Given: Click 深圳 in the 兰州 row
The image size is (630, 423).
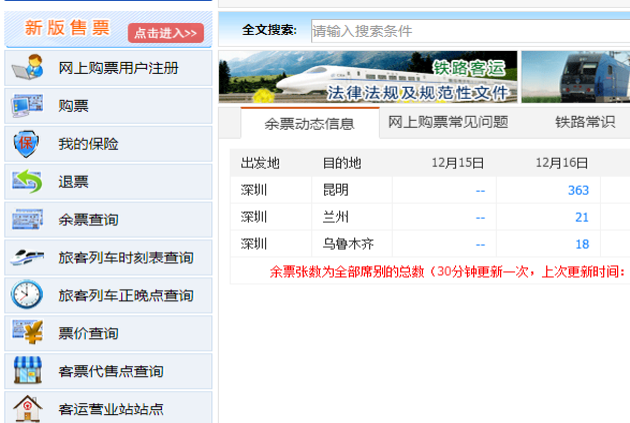Looking at the screenshot, I should (x=254, y=217).
